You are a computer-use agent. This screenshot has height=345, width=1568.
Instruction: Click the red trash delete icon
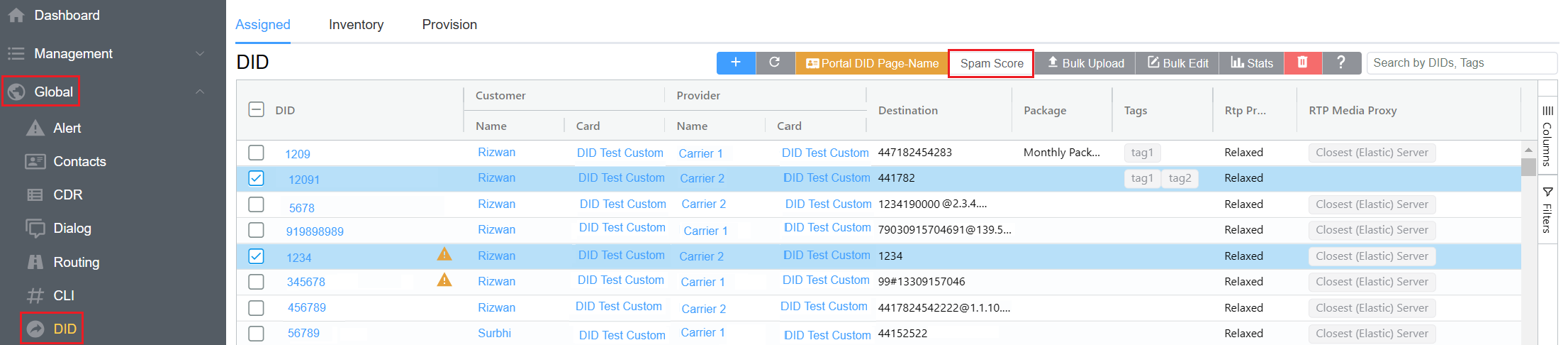tap(1302, 62)
